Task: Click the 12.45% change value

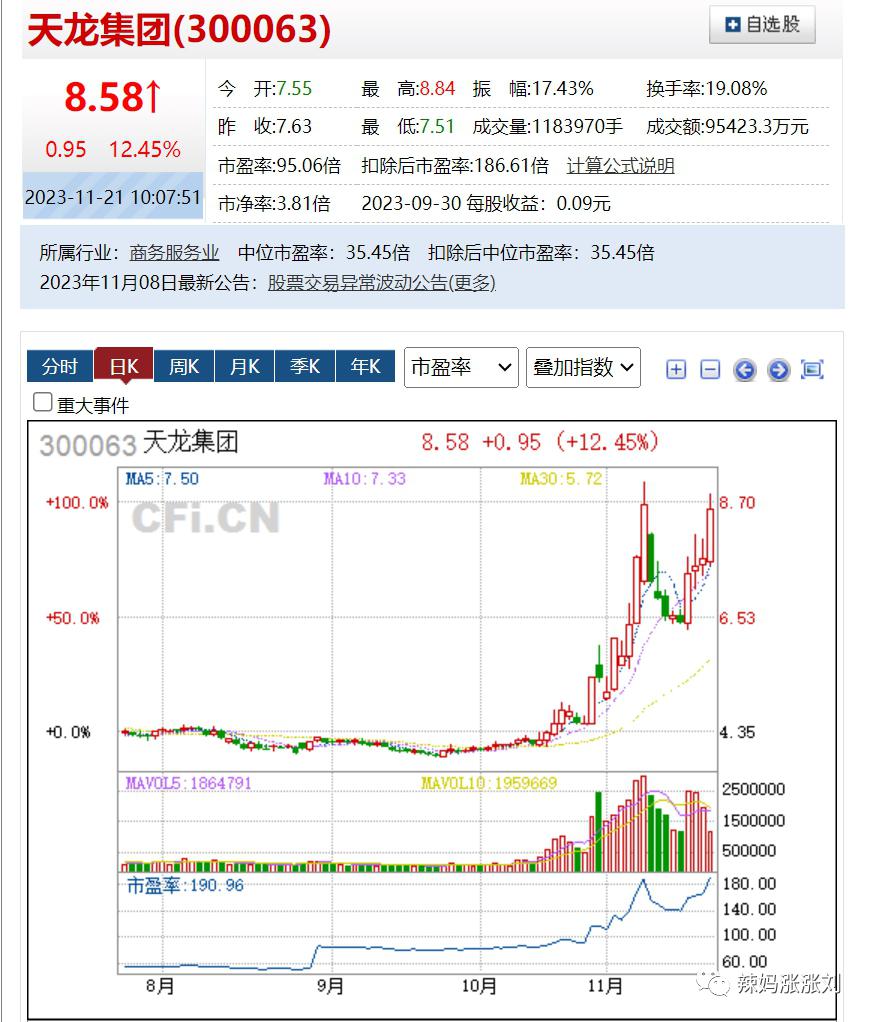Action: coord(145,149)
